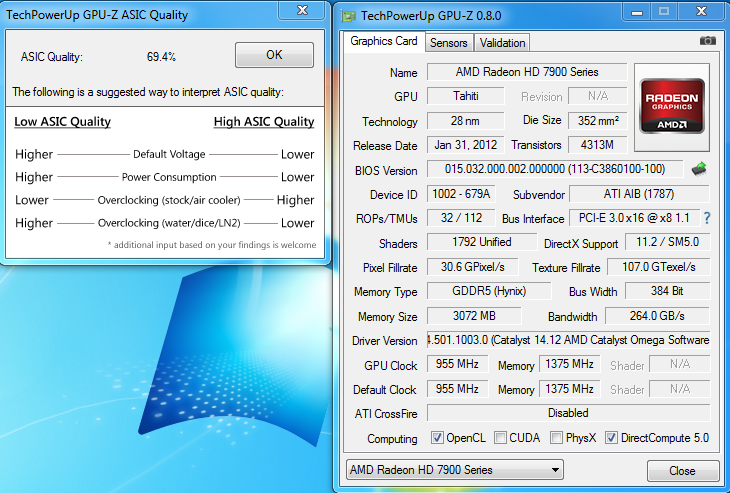730x493 pixels.
Task: Click the Driver Version field
Action: click(x=568, y=340)
